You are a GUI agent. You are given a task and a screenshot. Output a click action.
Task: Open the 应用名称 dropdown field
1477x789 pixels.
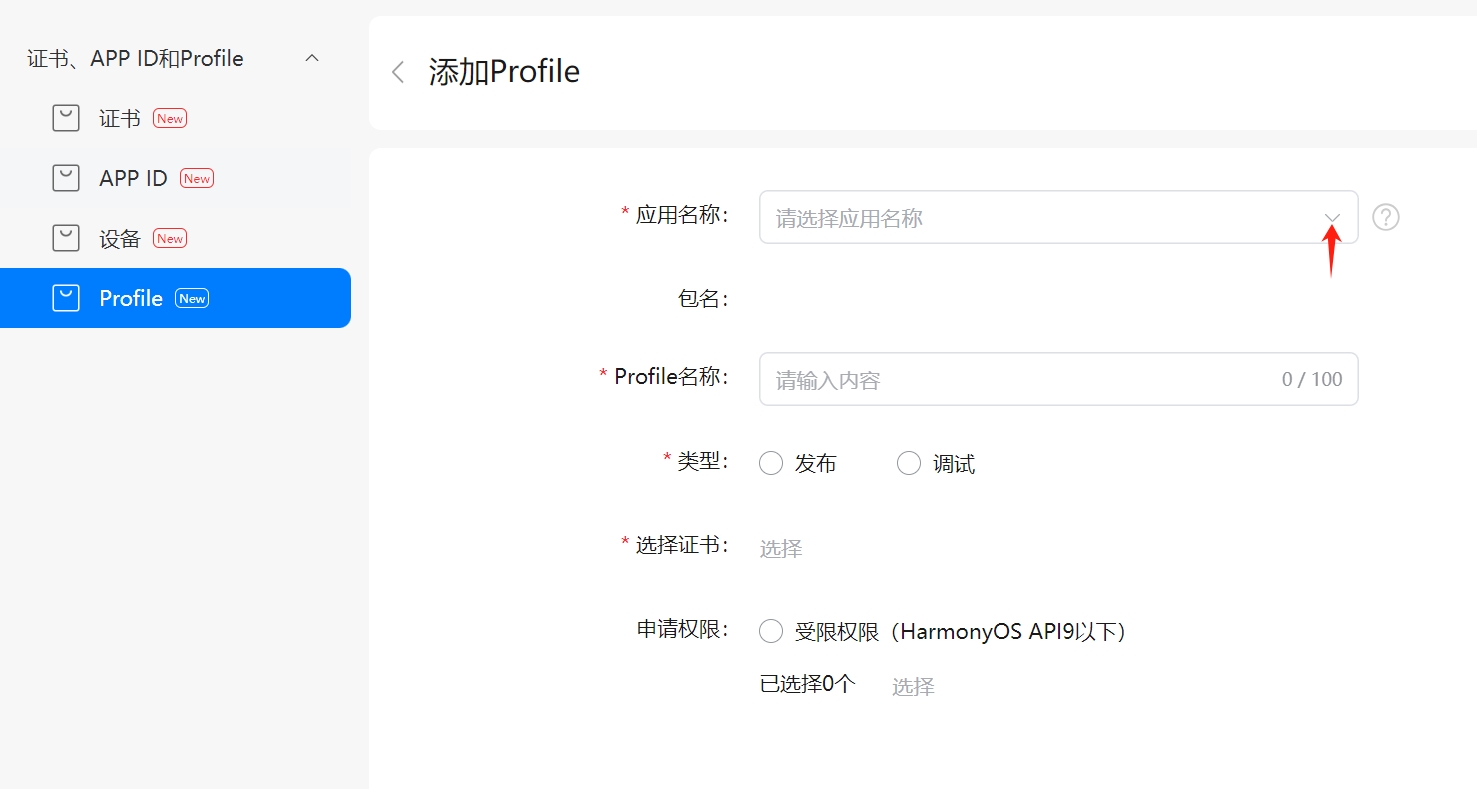tap(1040, 218)
